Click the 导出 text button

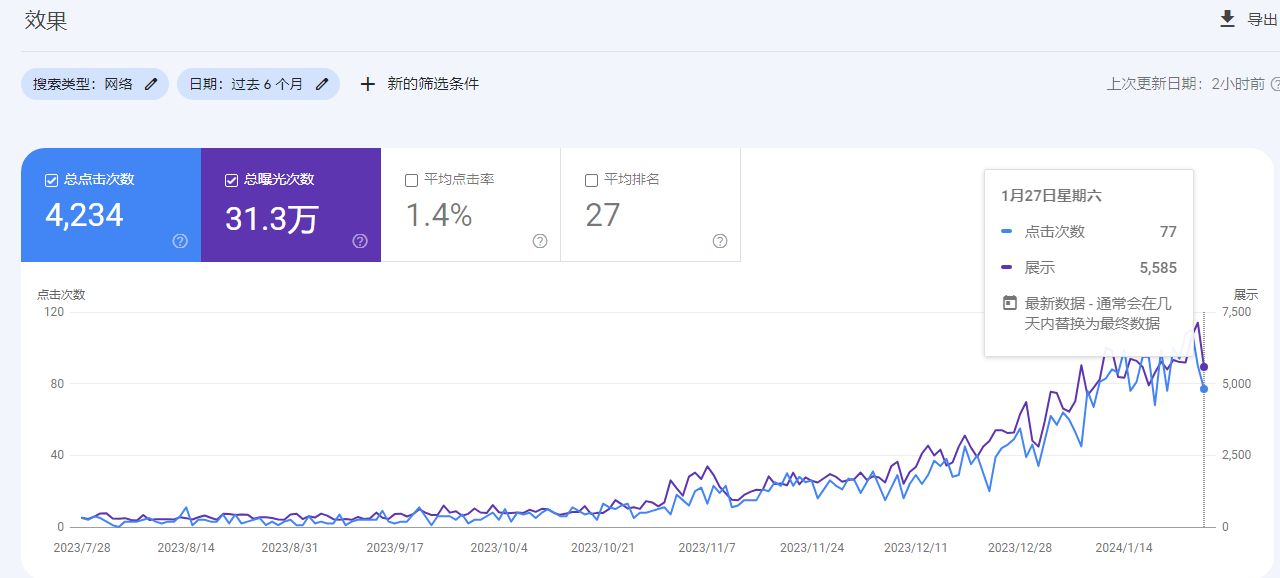click(1262, 19)
